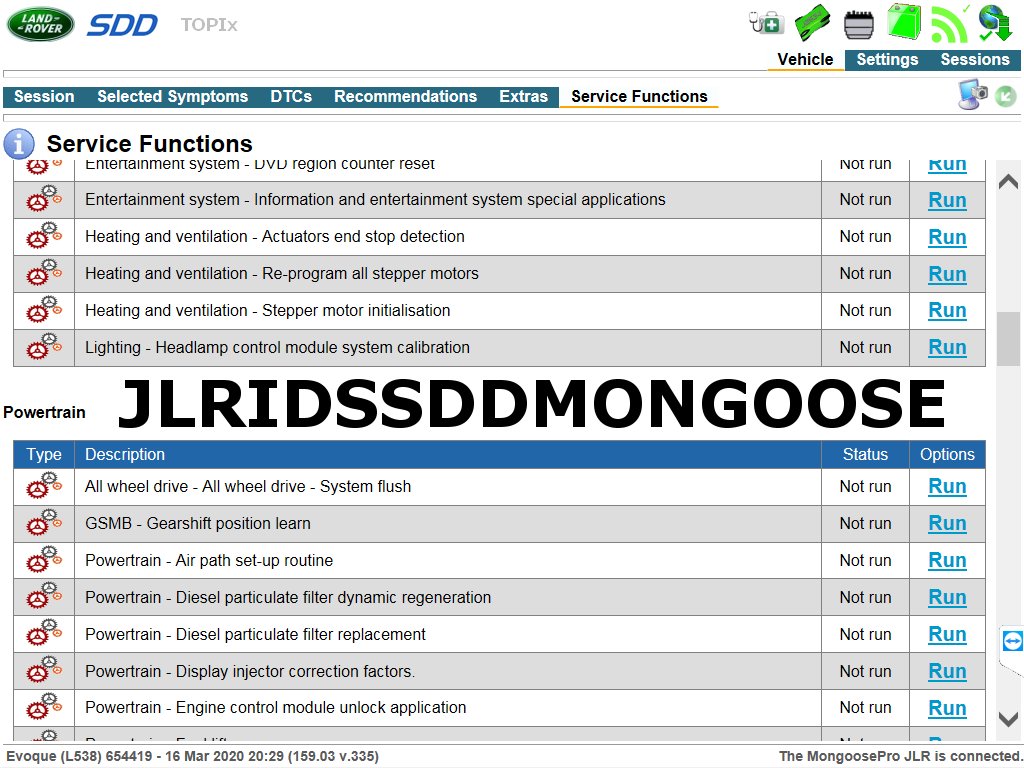The image size is (1024, 768).
Task: Click the Type column header
Action: point(44,455)
